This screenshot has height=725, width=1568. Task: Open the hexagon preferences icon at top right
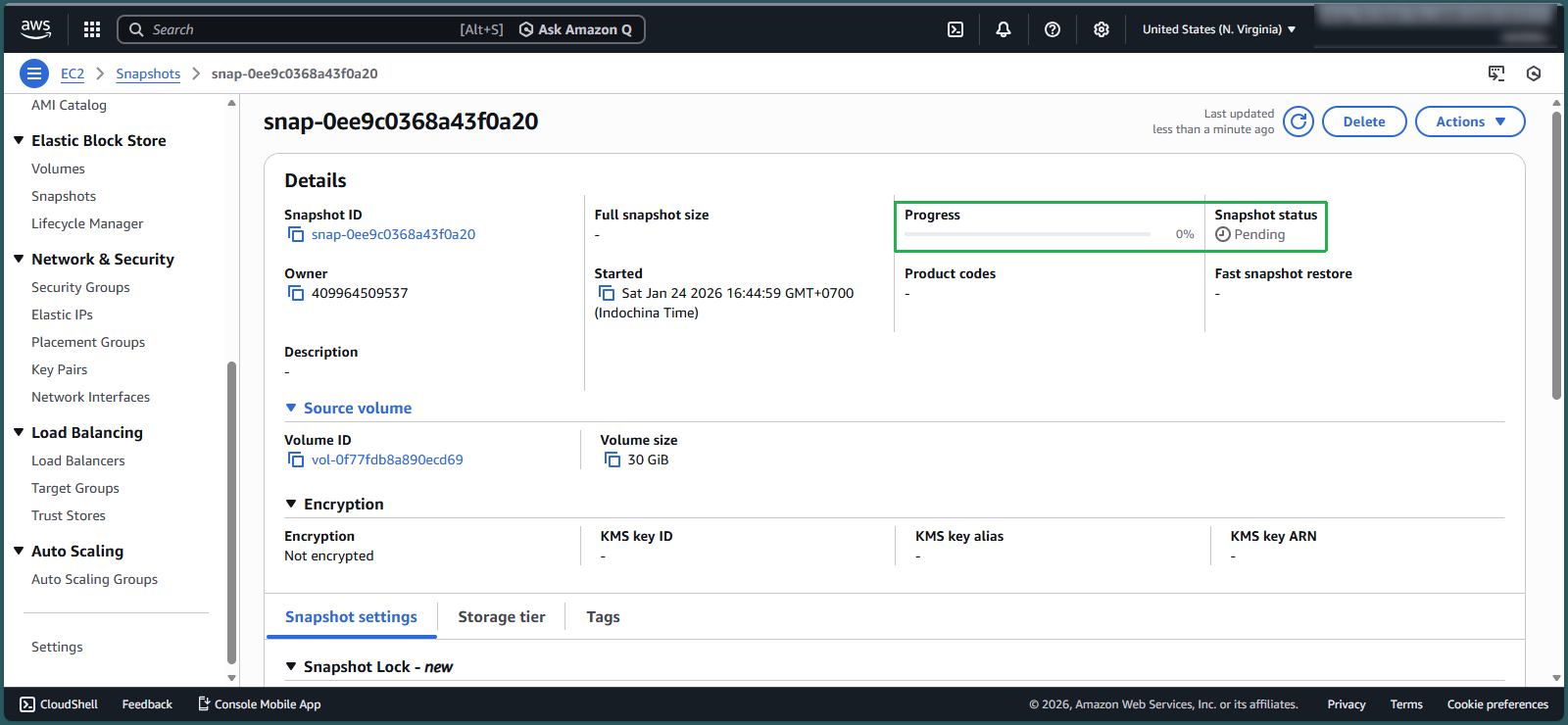pyautogui.click(x=1534, y=73)
